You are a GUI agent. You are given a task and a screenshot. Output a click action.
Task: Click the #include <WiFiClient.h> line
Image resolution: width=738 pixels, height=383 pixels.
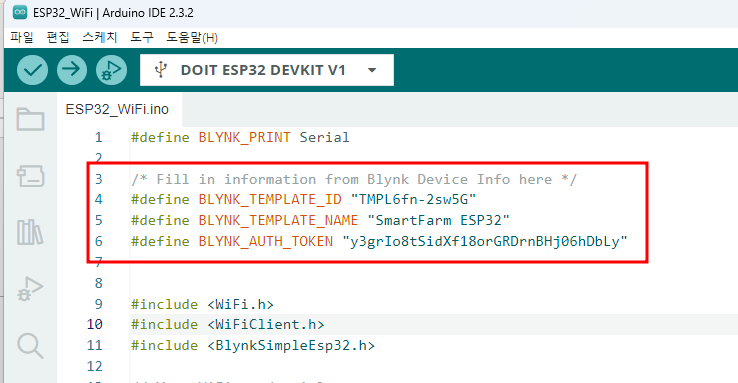228,324
